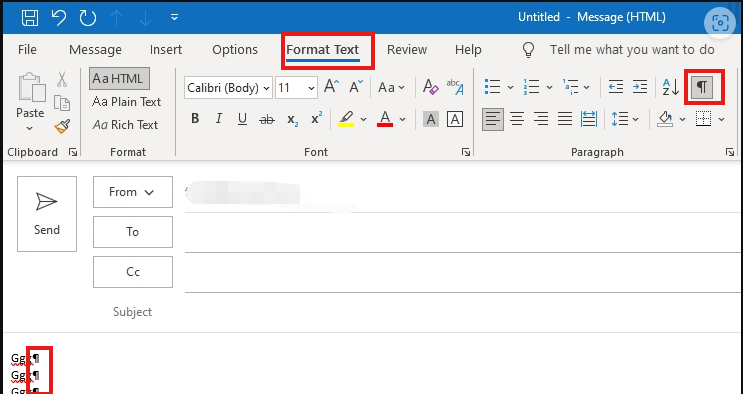Choose HTML message format
Viewport: 743px width, 394px height.
click(x=119, y=78)
